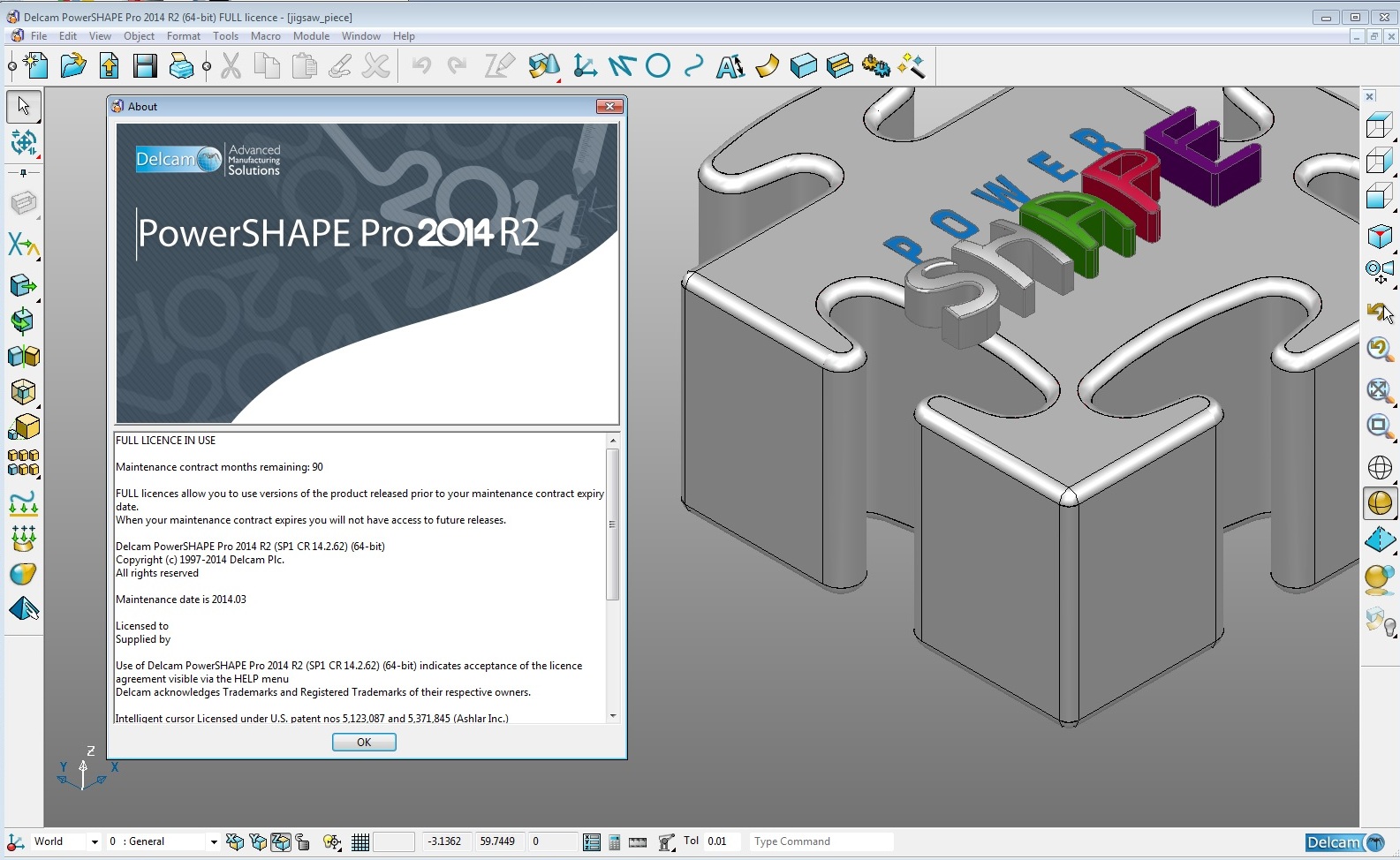The image size is (1400, 860).
Task: Click the PowerSHAPE Pro 2014 R2 banner image
Action: point(367,274)
